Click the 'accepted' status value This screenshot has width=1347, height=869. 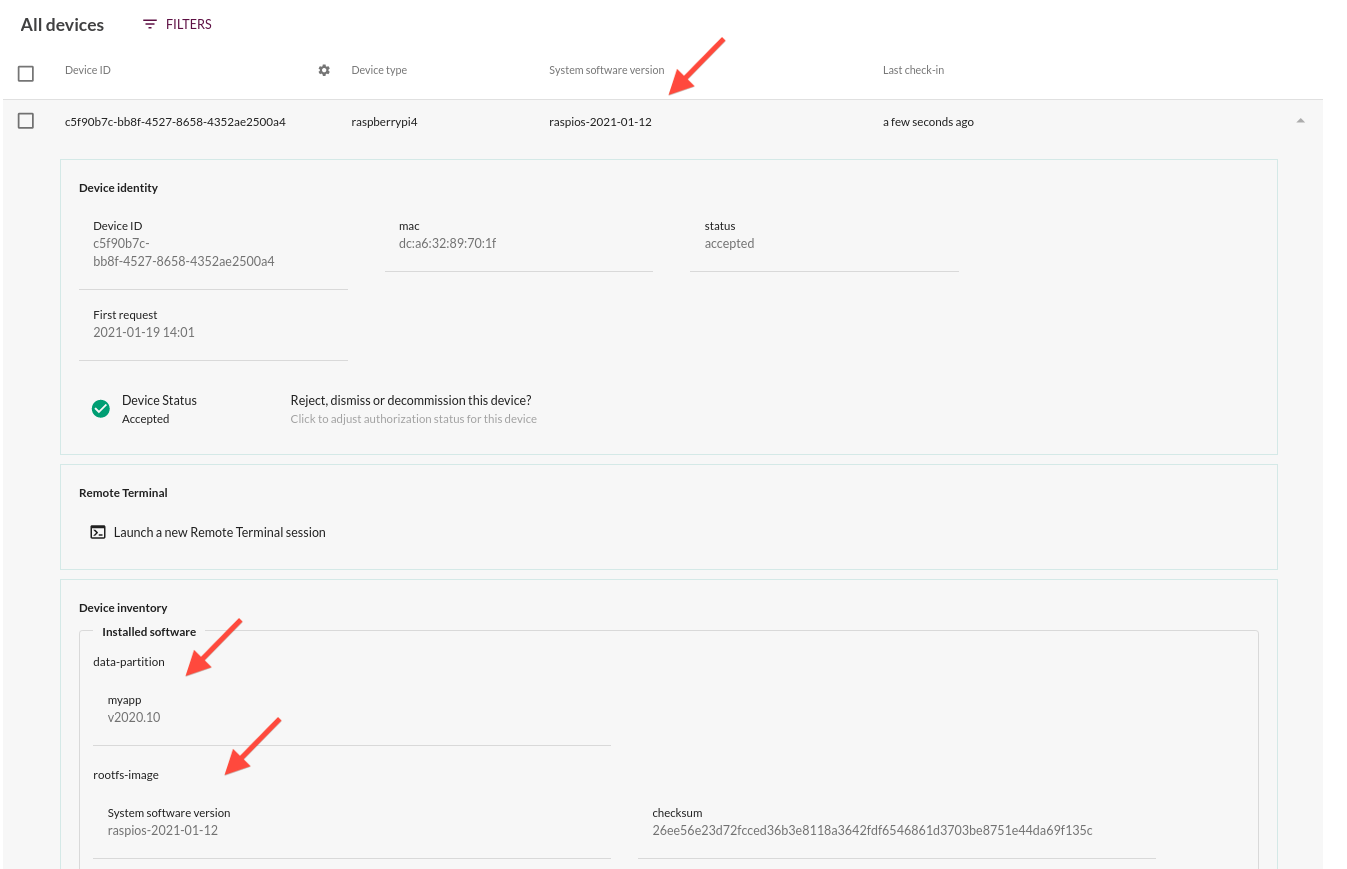(729, 243)
